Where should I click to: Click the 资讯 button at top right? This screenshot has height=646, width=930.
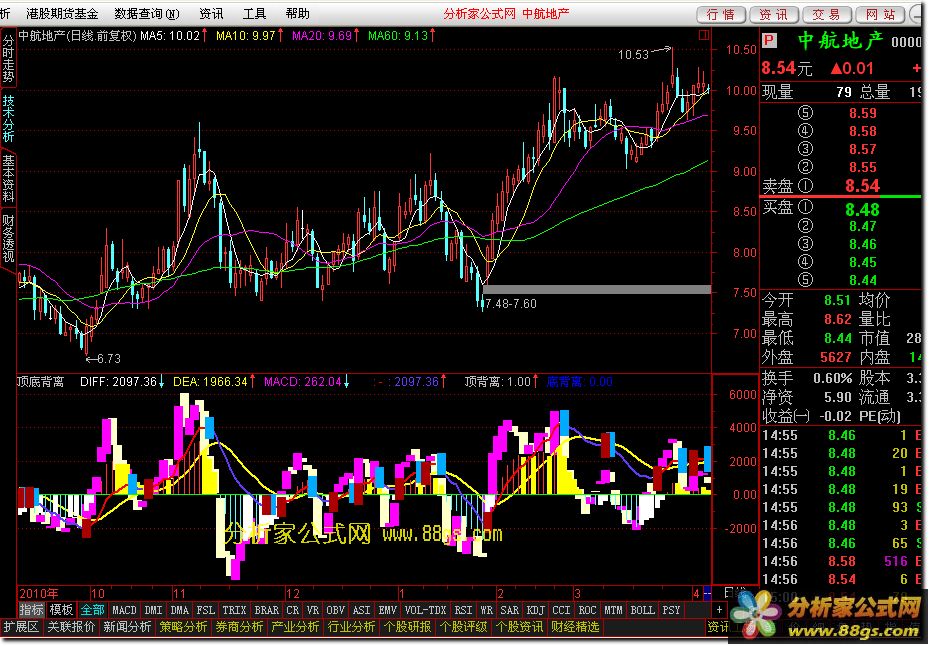(x=774, y=14)
